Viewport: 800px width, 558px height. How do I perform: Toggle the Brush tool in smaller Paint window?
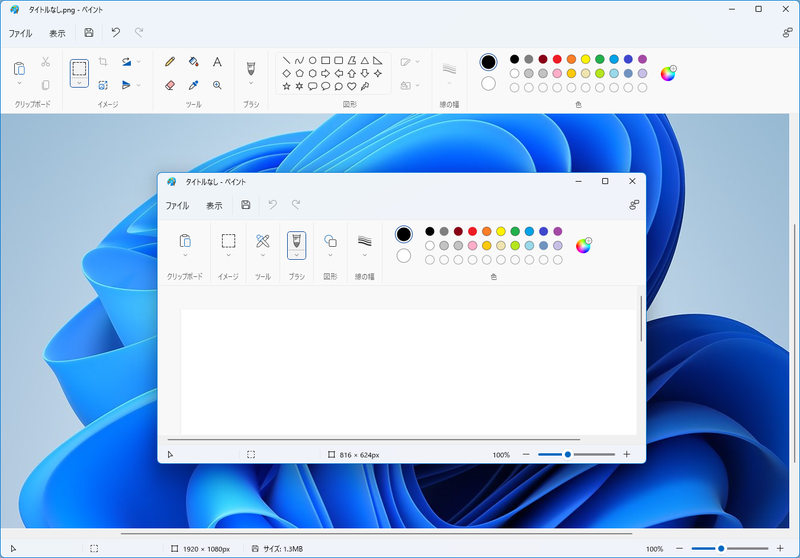tap(296, 240)
